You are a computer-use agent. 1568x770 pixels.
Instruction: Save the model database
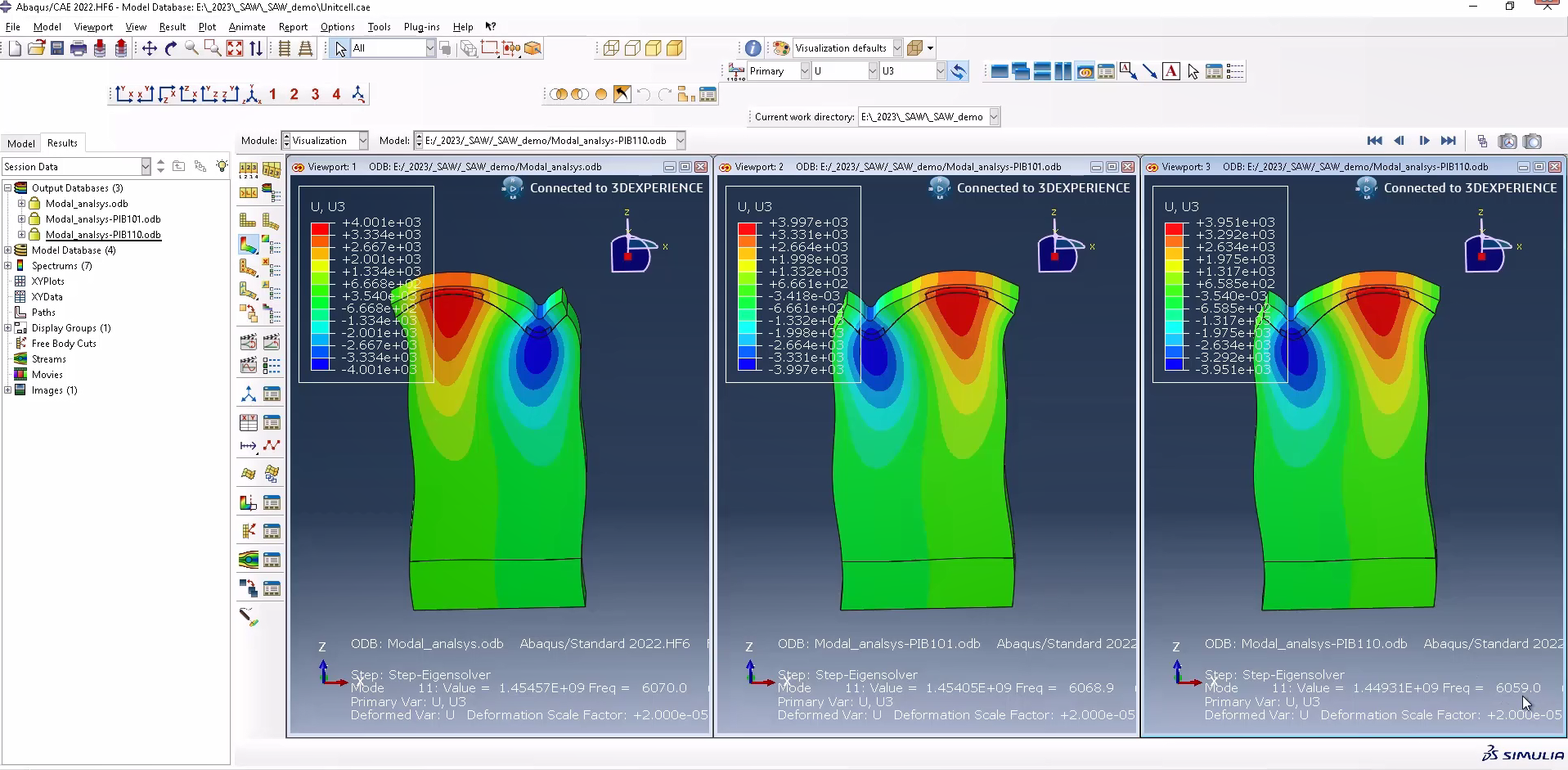(x=57, y=48)
